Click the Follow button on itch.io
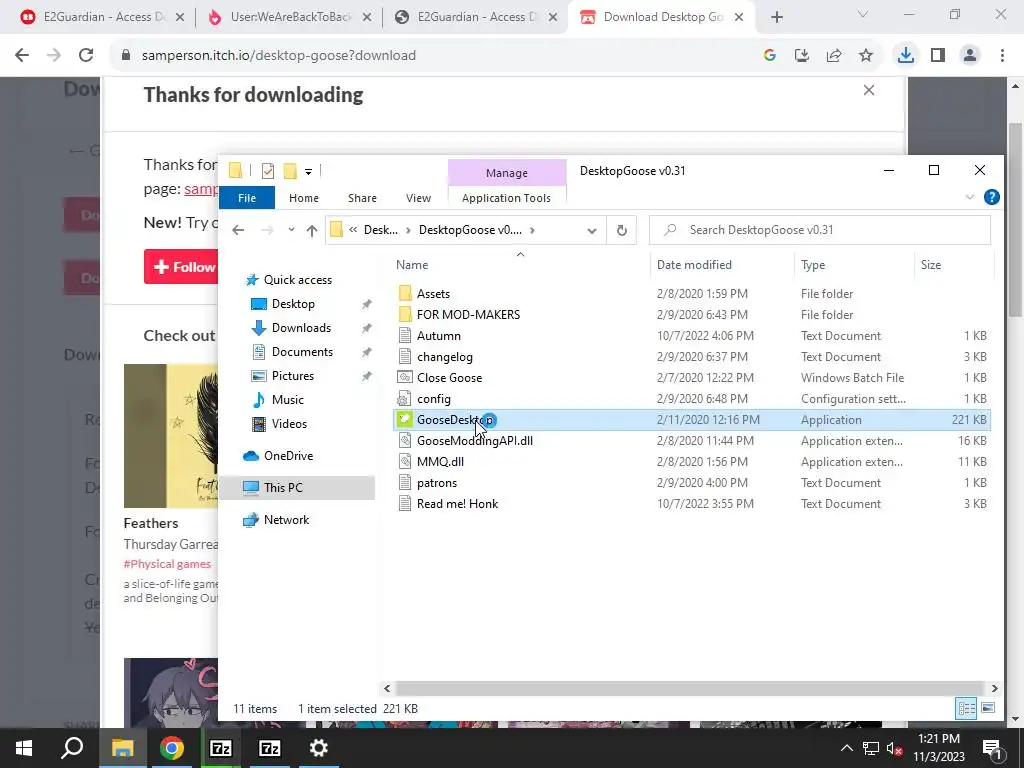The height and width of the screenshot is (768, 1024). pyautogui.click(x=183, y=266)
